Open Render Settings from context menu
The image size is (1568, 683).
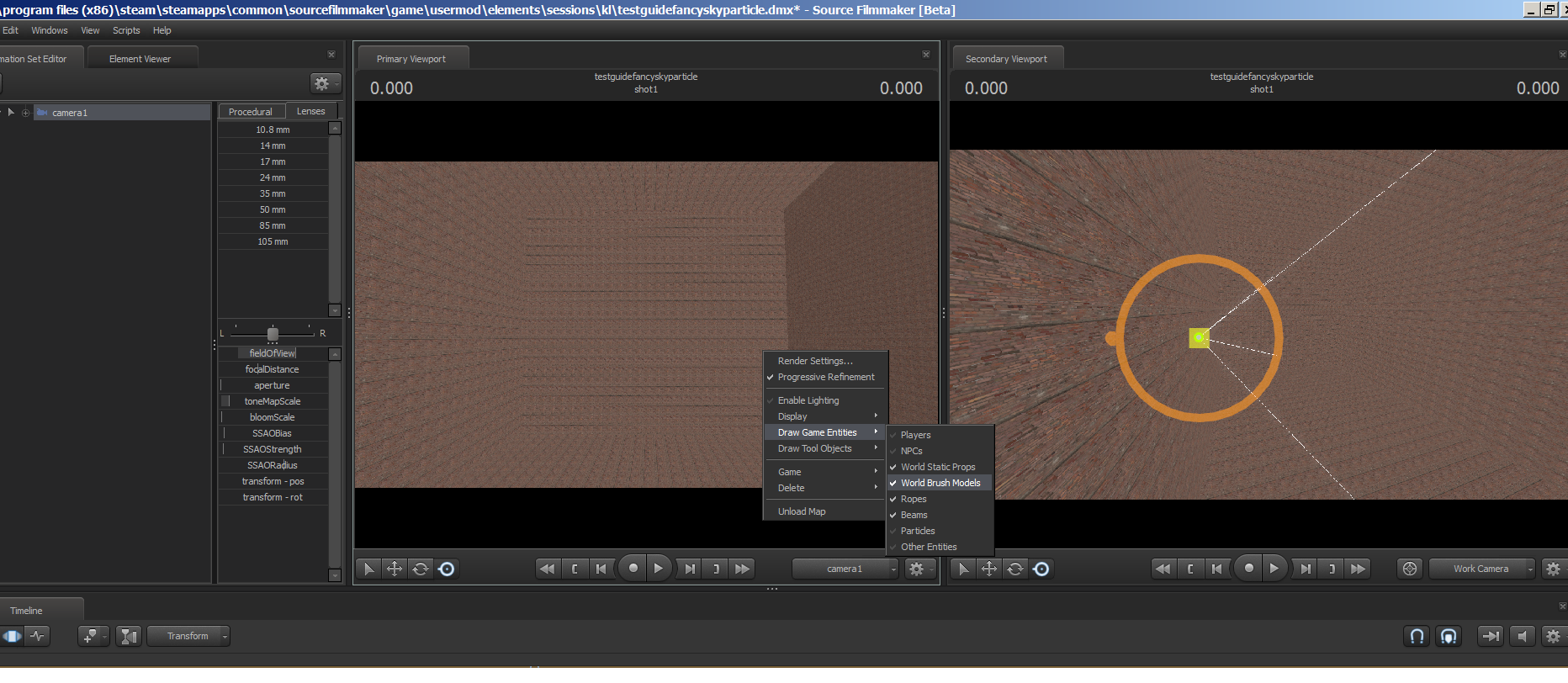(x=814, y=362)
